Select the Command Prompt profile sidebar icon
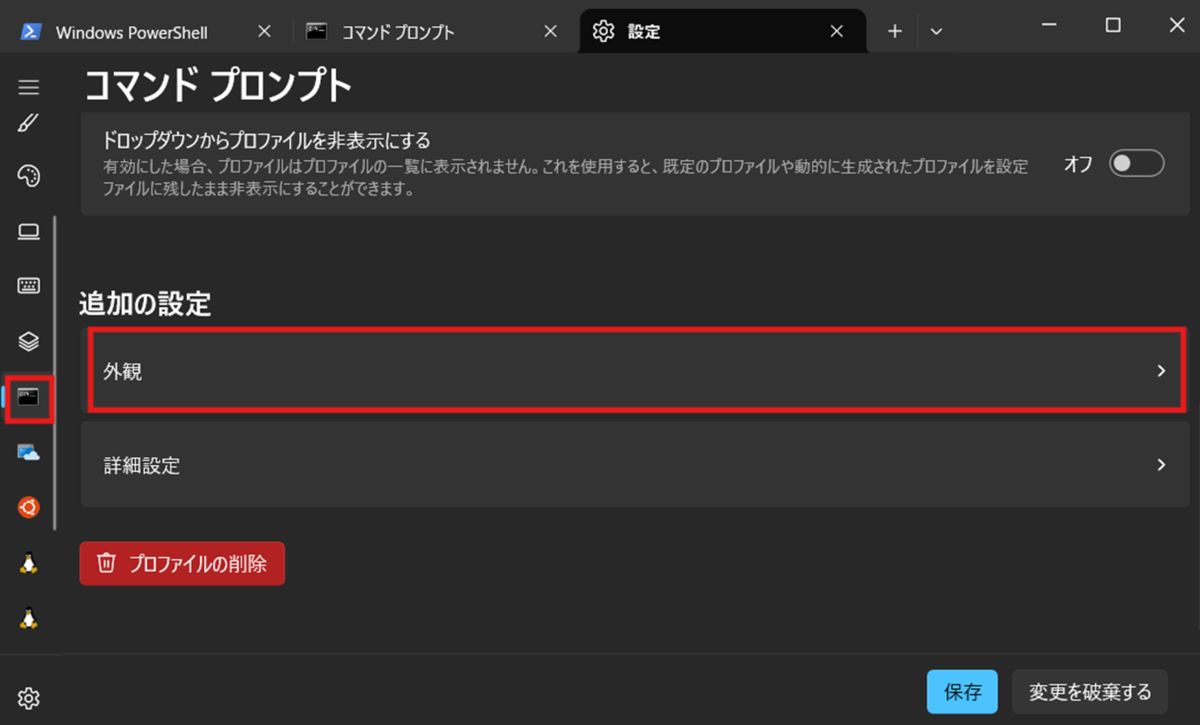This screenshot has width=1200, height=725. pyautogui.click(x=29, y=398)
